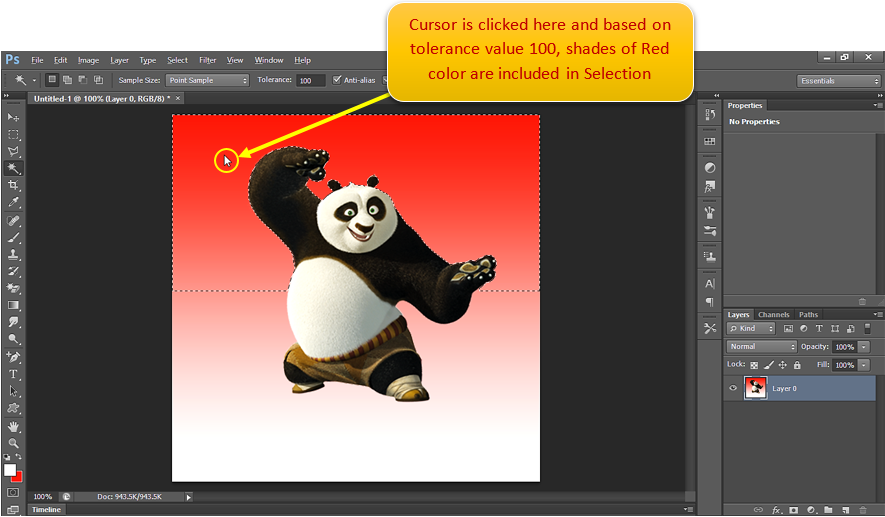Click the red background color swatch
This screenshot has width=885, height=517.
point(18,478)
